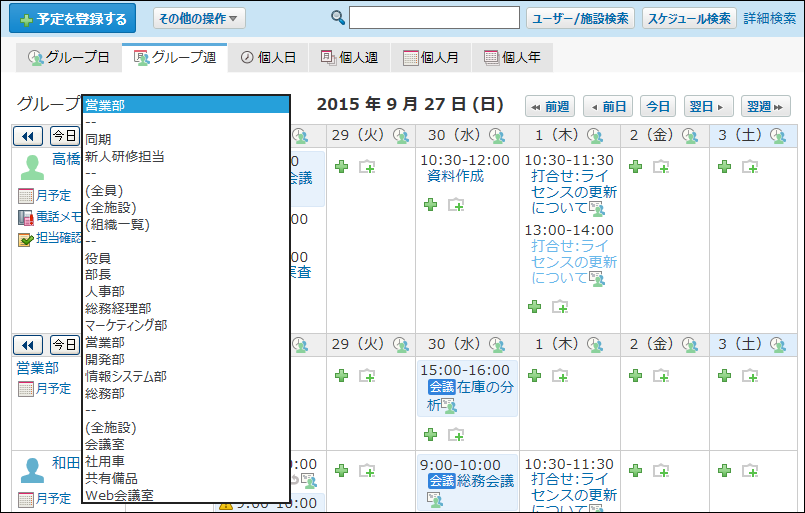
Task: Choose the highlighted 営業部 option in list
Action: coord(186,105)
